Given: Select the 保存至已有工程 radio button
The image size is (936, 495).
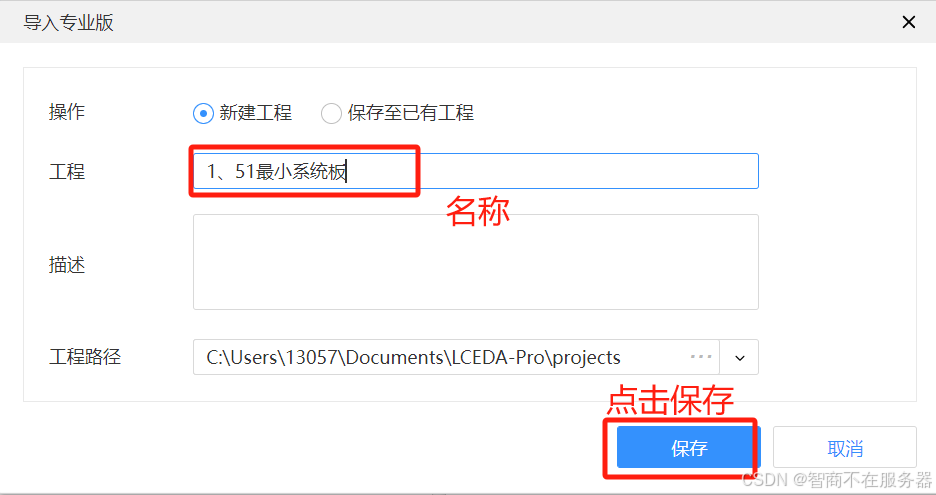Looking at the screenshot, I should 331,113.
